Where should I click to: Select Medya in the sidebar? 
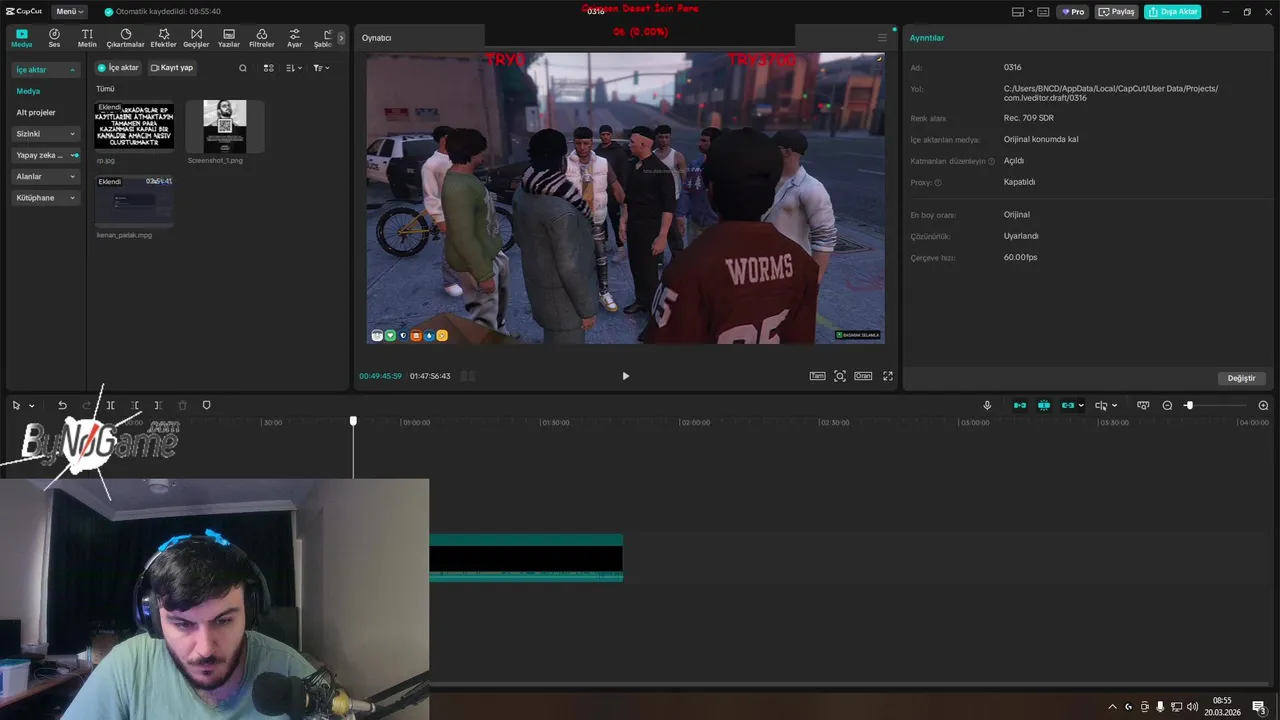[28, 91]
